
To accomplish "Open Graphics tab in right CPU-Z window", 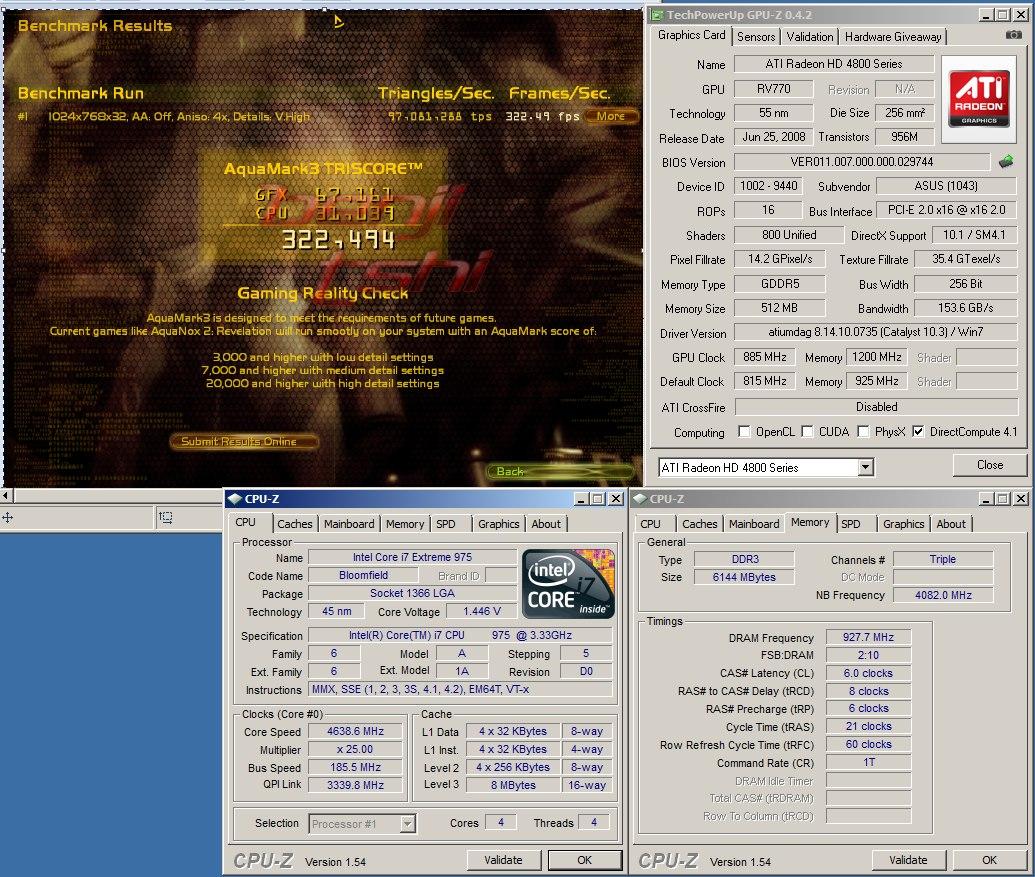I will coord(904,524).
